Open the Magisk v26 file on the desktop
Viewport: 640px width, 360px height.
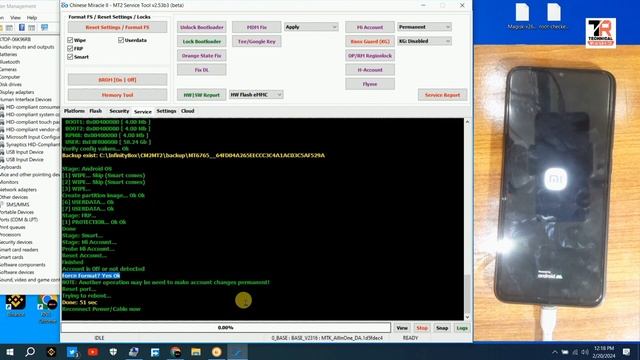522,16
